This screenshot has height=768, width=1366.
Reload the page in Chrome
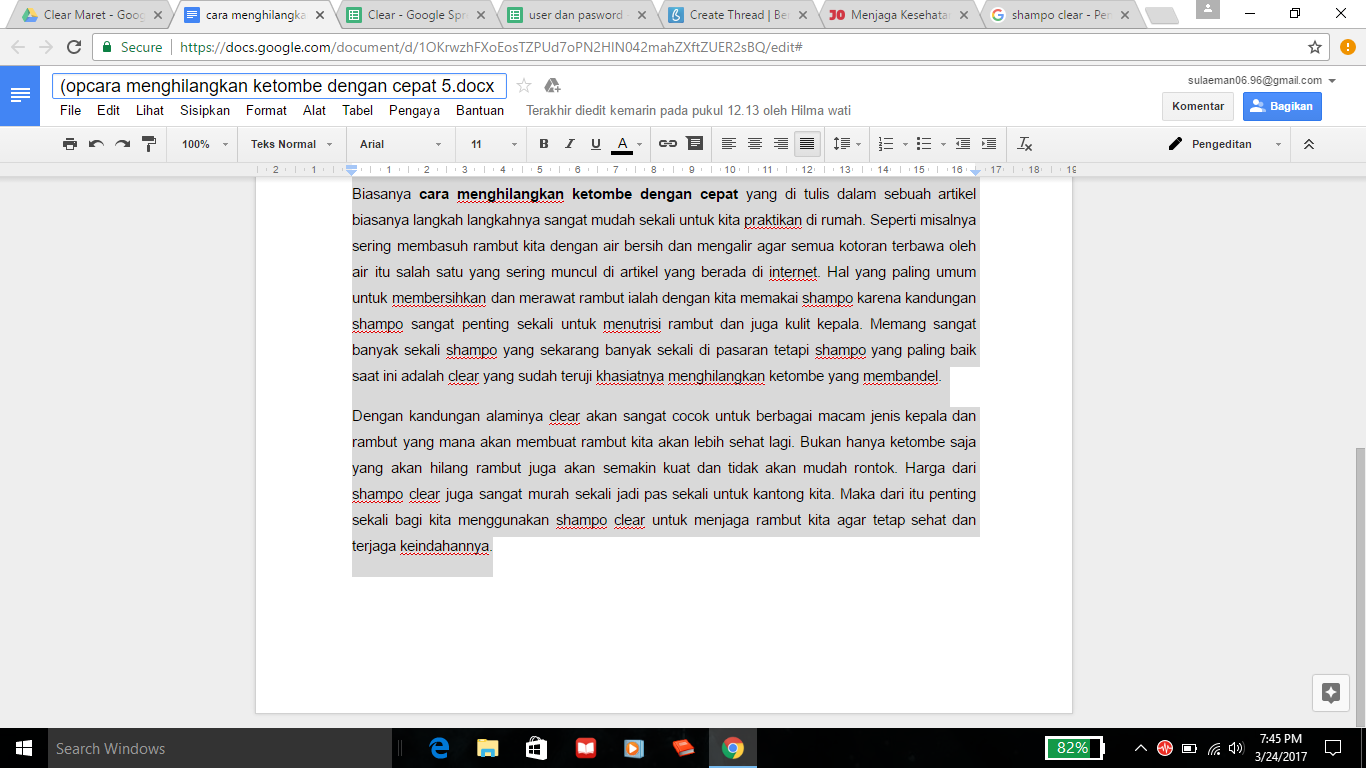click(x=74, y=47)
